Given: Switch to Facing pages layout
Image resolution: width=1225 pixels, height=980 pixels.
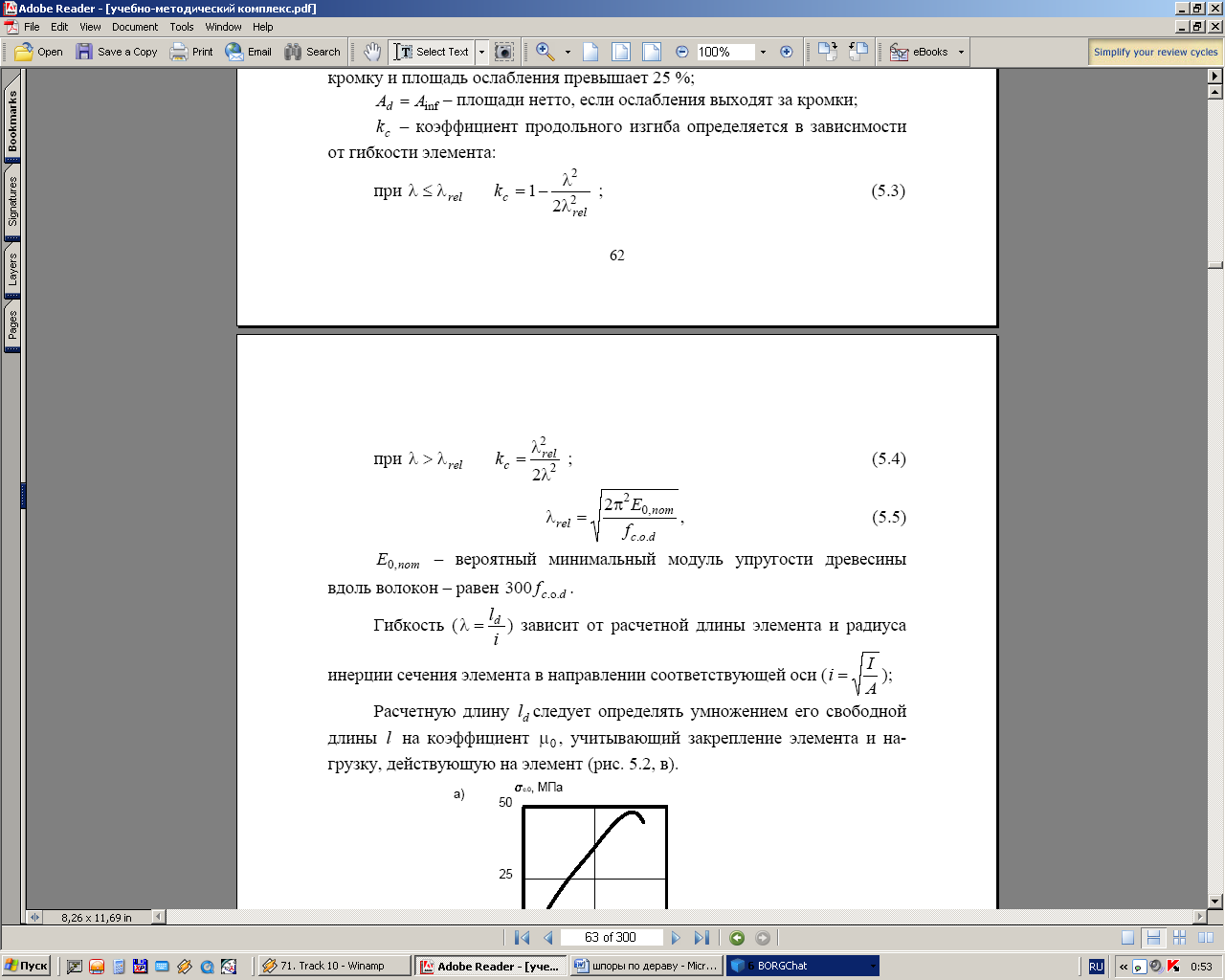Looking at the screenshot, I should click(1205, 938).
